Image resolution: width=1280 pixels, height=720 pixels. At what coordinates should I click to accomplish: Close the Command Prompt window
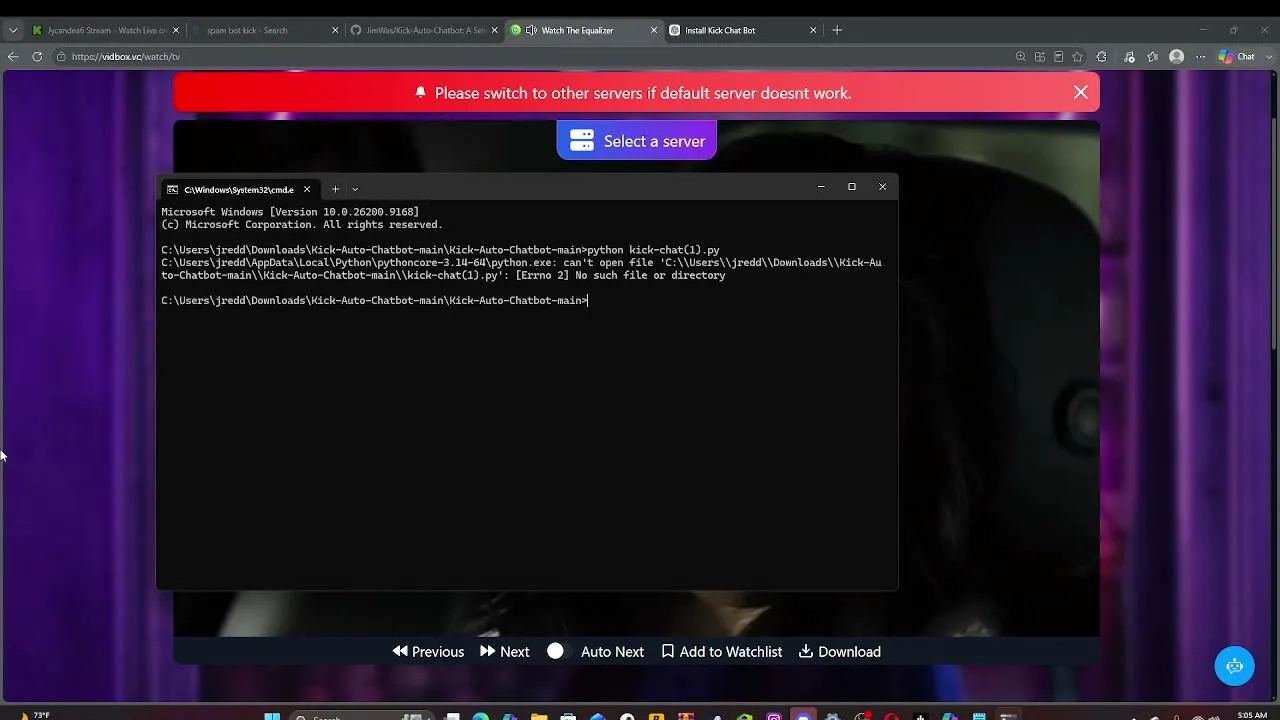pos(882,187)
